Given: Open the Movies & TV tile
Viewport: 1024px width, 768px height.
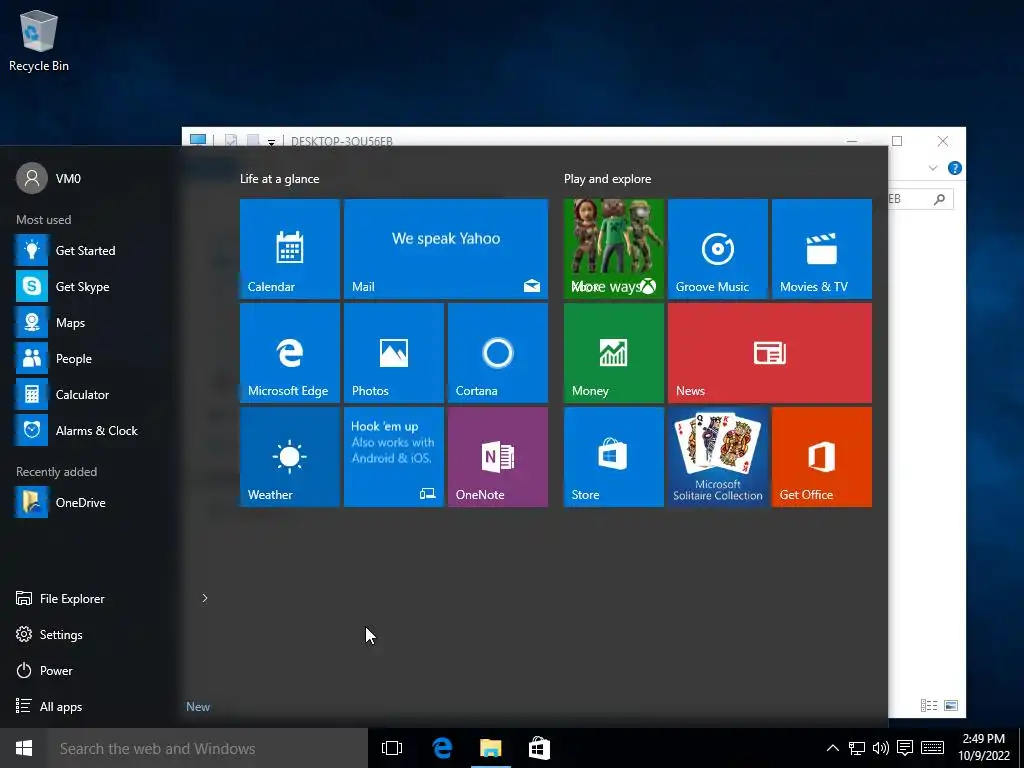Looking at the screenshot, I should point(822,249).
